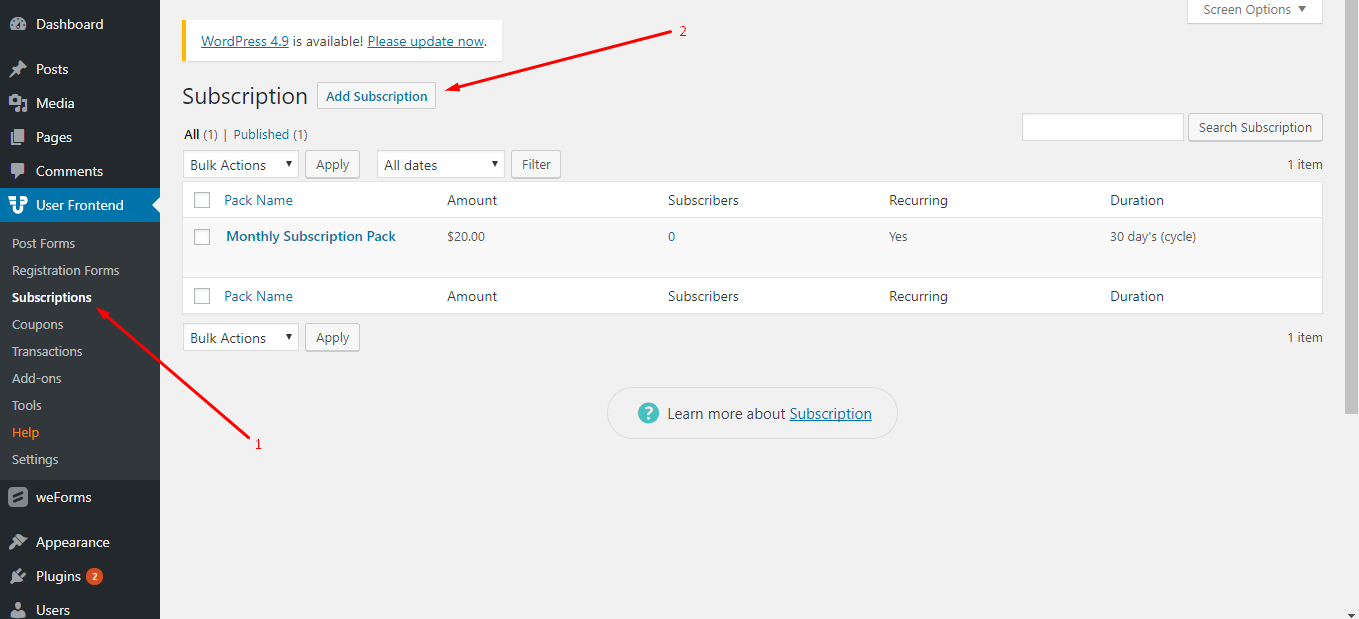
Task: Click the Posts pushpin icon
Action: pos(18,69)
